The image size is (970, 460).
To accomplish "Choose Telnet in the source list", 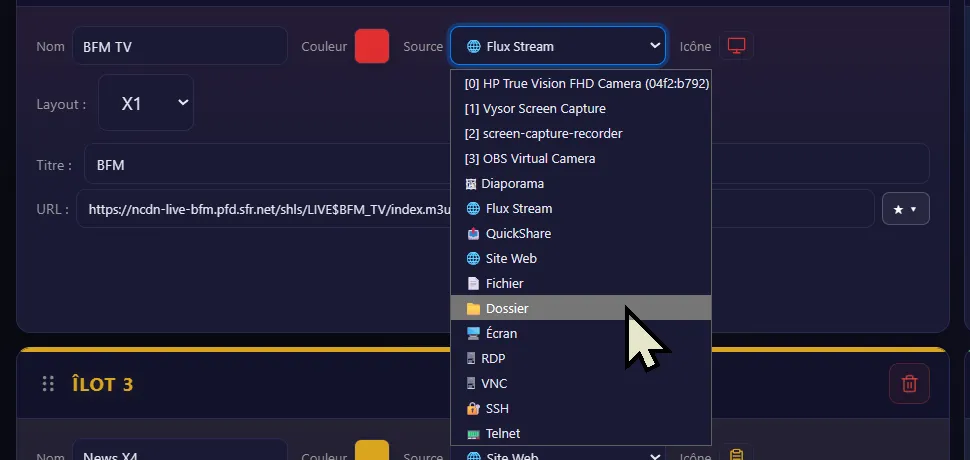I will pos(581,433).
